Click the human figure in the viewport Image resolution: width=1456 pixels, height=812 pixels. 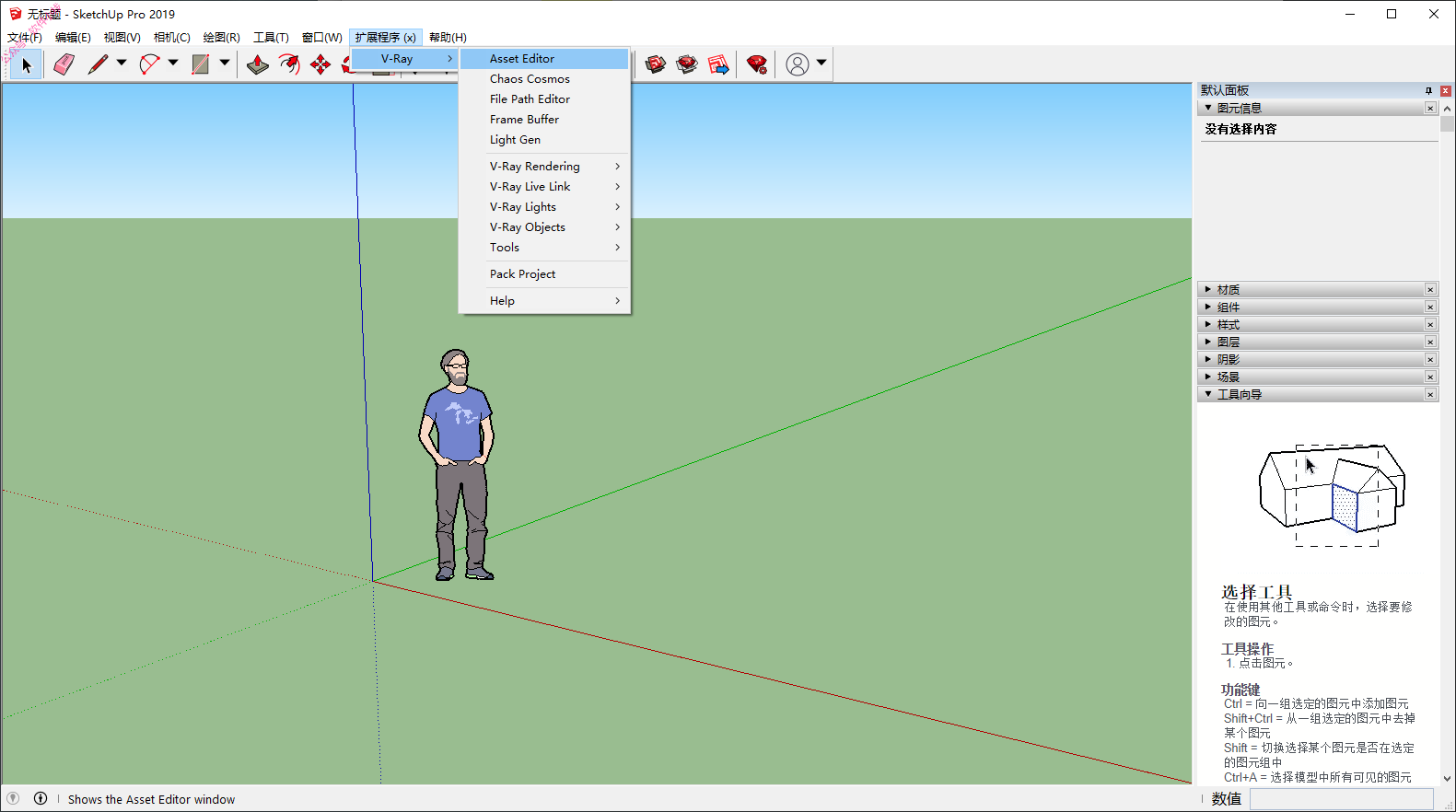[x=458, y=465]
